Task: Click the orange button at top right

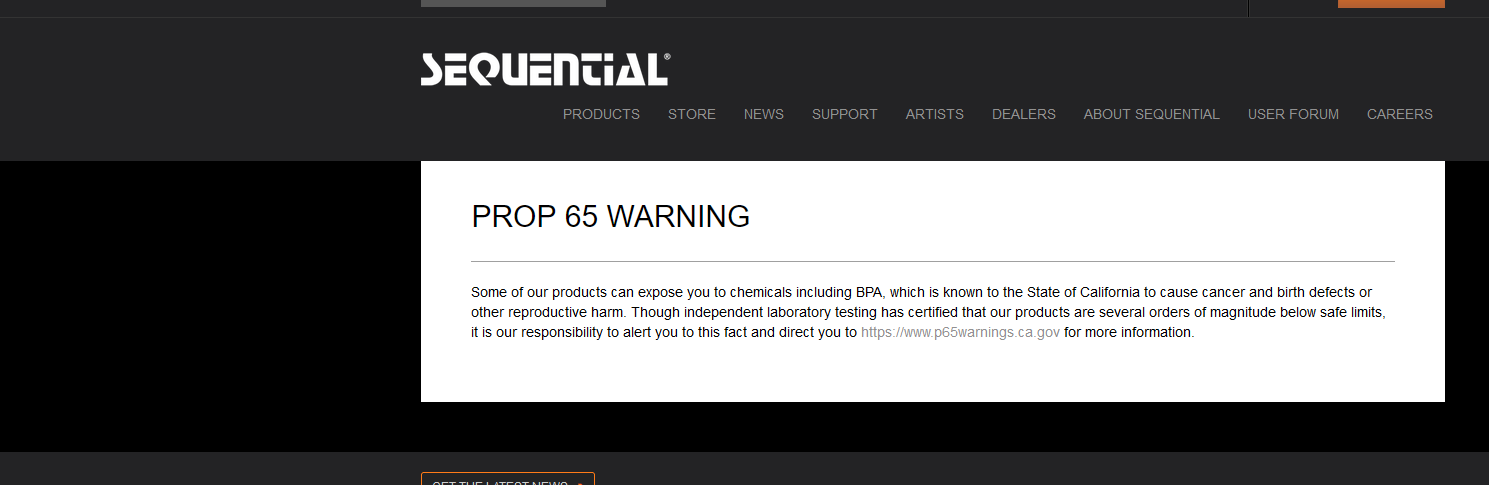Action: [1391, 3]
